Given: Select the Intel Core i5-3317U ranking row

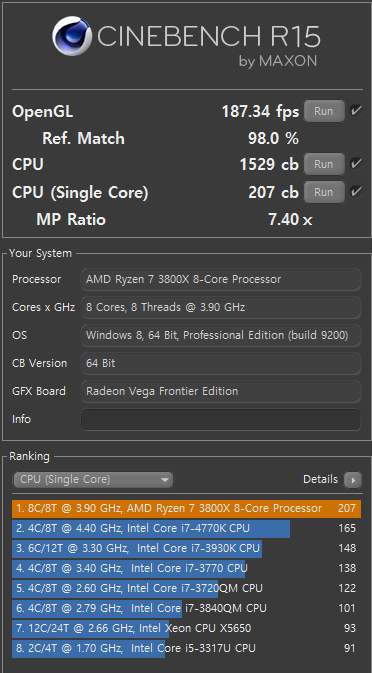Looking at the screenshot, I should 186,648.
